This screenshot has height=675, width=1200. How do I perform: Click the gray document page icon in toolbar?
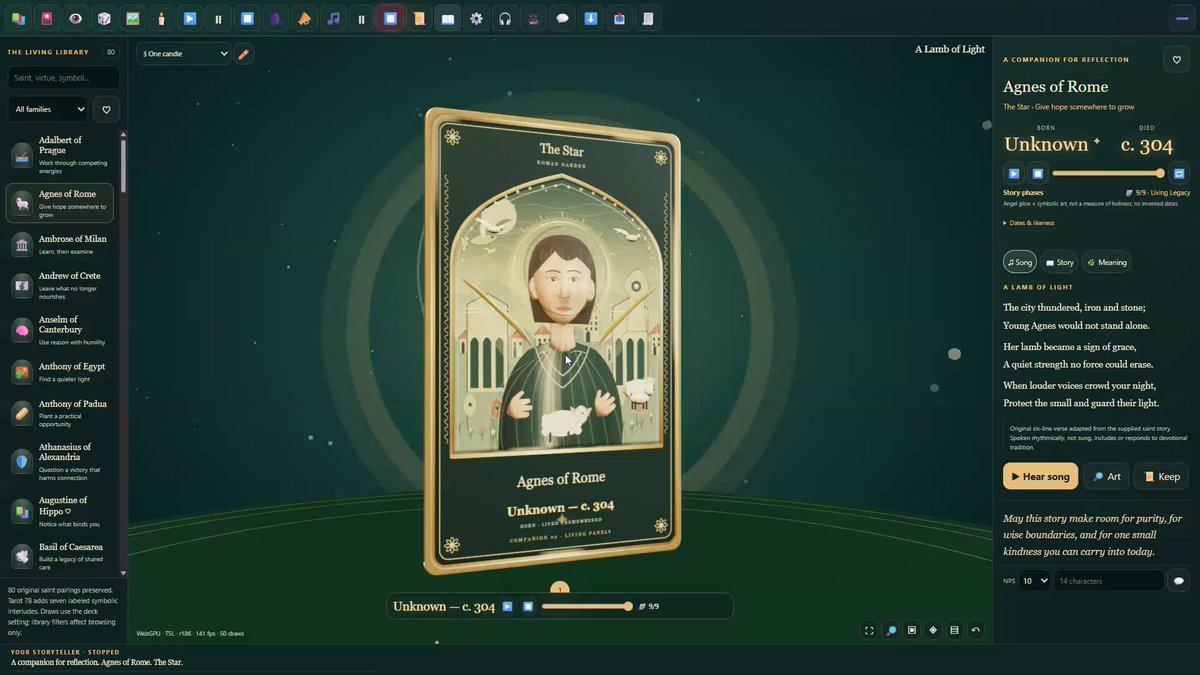coord(648,18)
